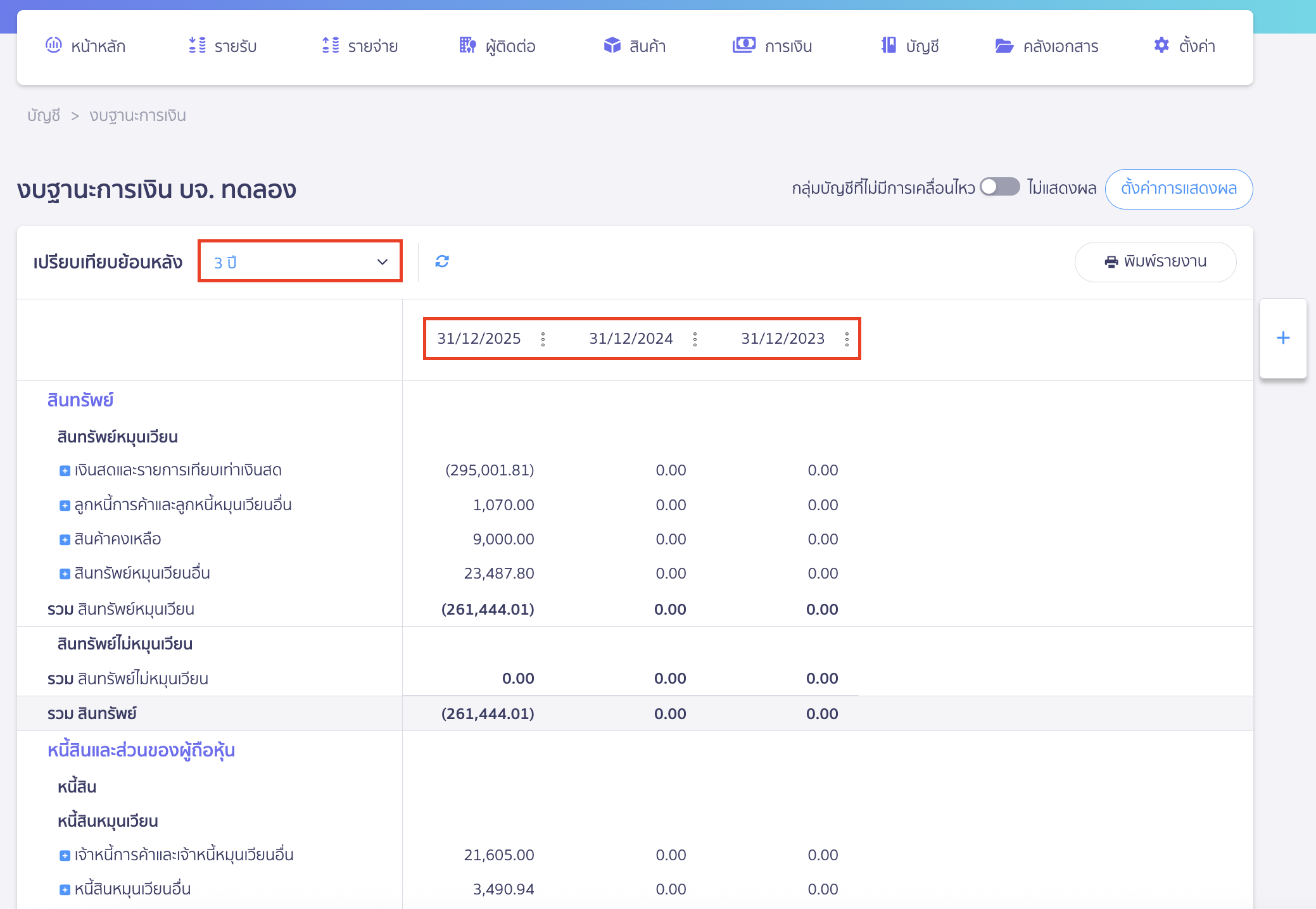Viewport: 1316px width, 909px height.
Task: Expand ลูกหนี้การค้าและลูกหนี้หมุนเวียนอื่น row
Action: (x=65, y=505)
